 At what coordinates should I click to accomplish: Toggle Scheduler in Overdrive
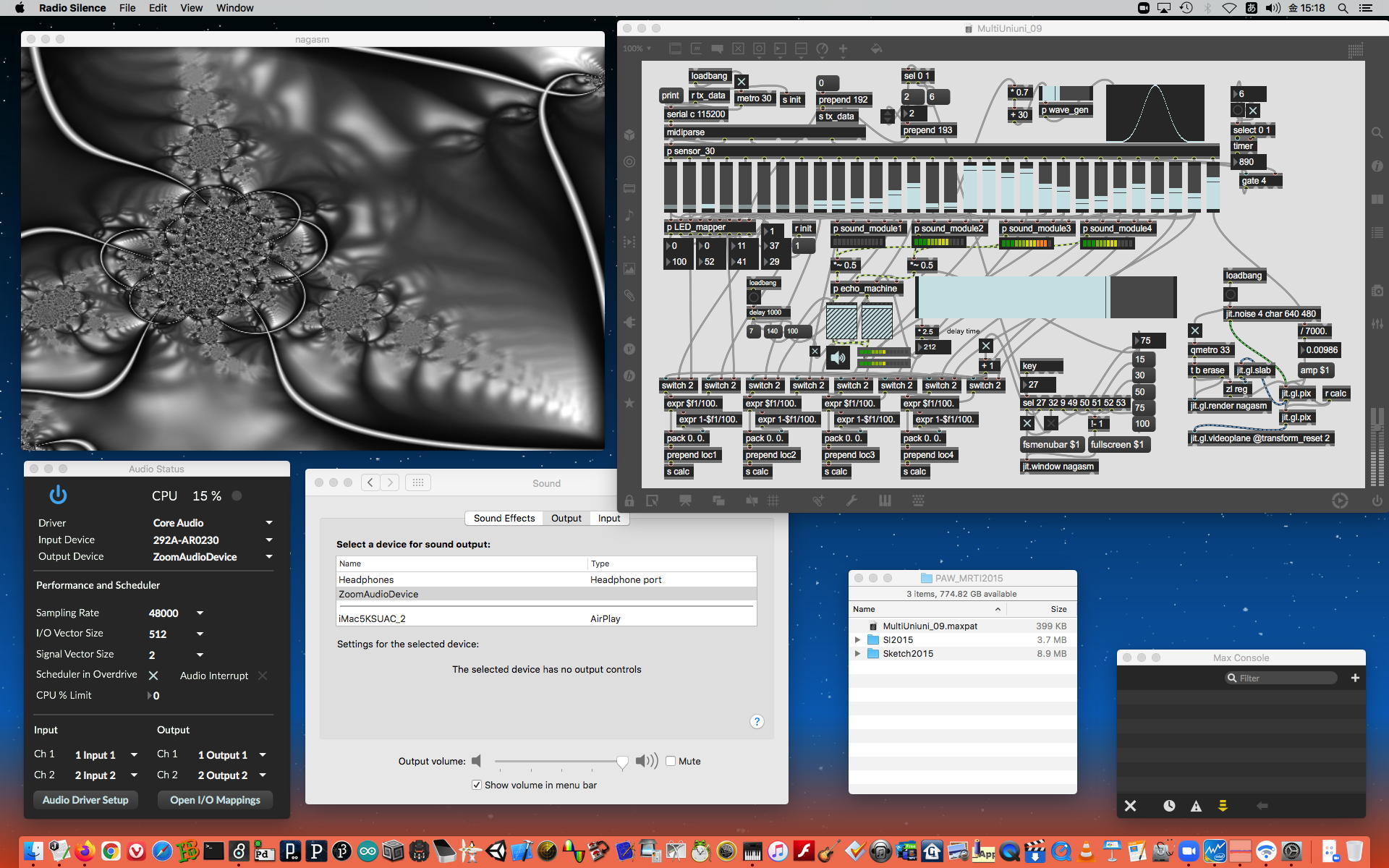pos(153,676)
